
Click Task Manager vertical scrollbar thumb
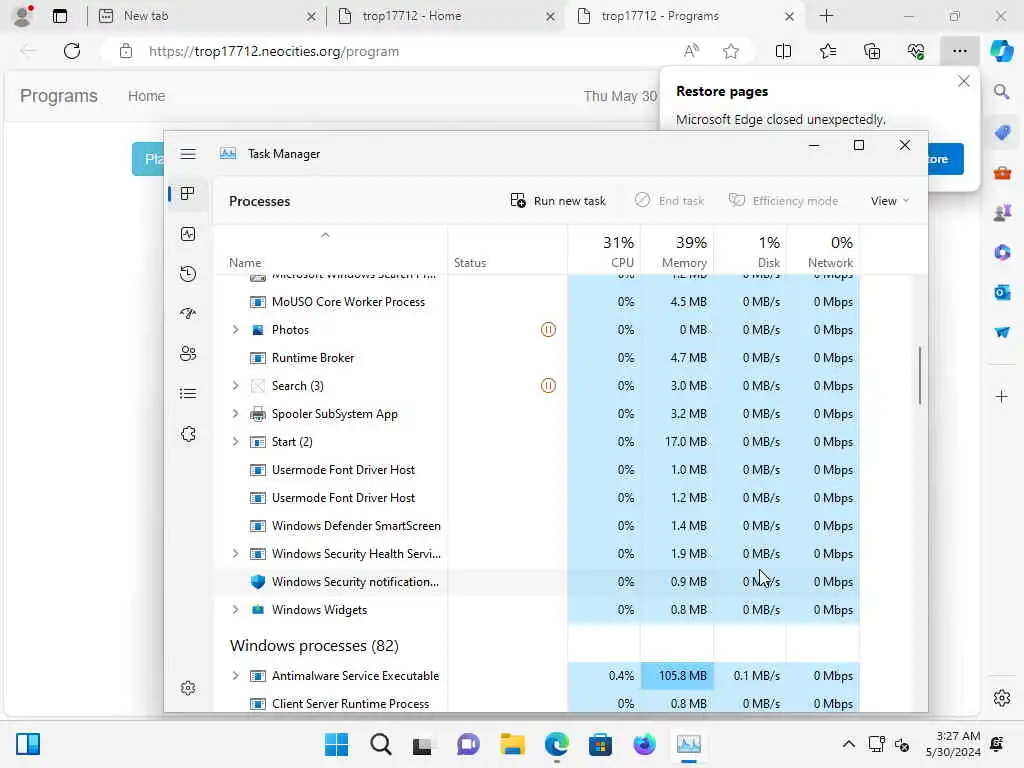coord(920,376)
